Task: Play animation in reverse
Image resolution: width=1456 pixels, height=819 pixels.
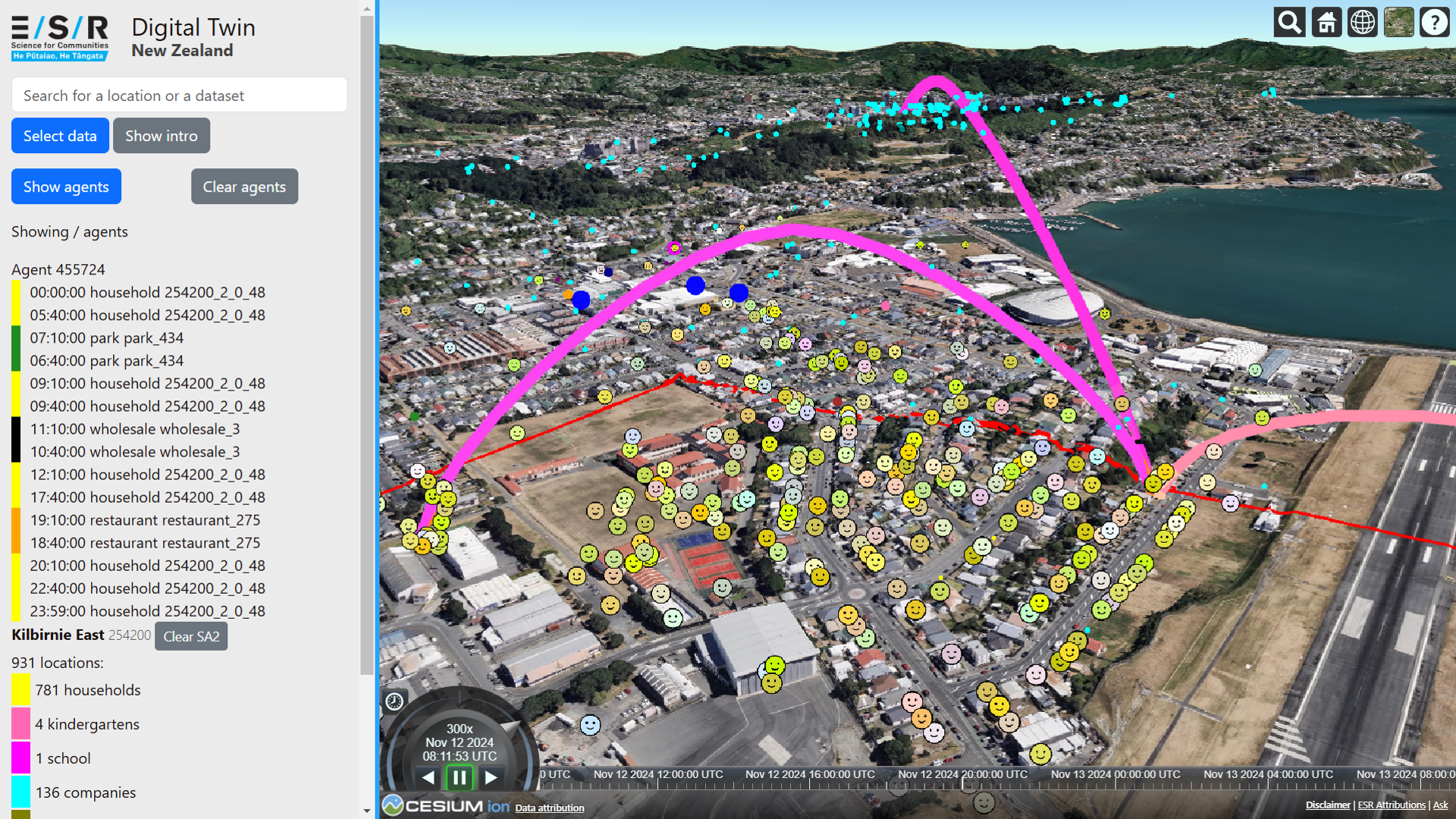Action: [x=428, y=777]
